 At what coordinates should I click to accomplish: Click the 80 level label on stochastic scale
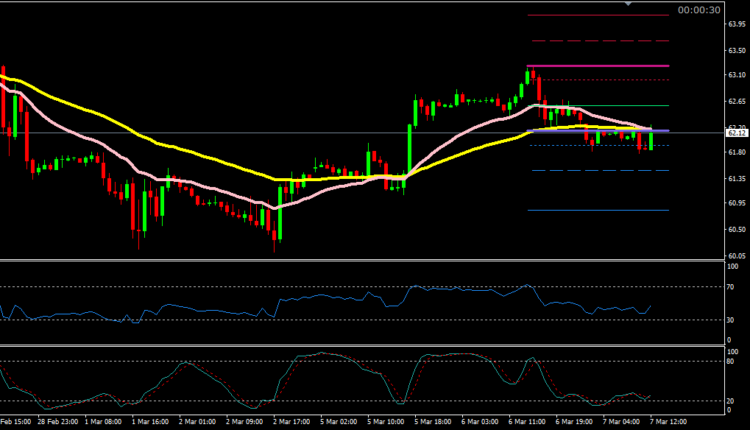tap(732, 363)
